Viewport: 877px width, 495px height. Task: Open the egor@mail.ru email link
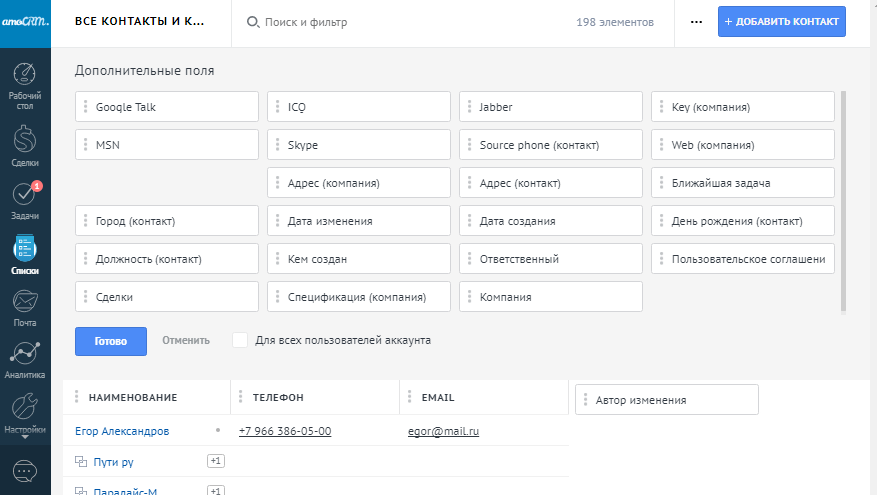pos(443,431)
